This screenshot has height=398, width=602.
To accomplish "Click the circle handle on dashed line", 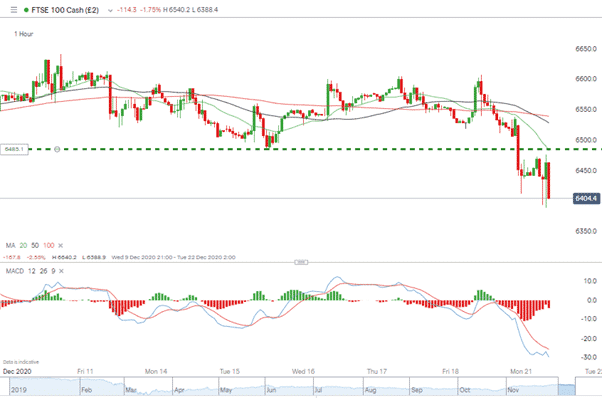I will tap(57, 149).
